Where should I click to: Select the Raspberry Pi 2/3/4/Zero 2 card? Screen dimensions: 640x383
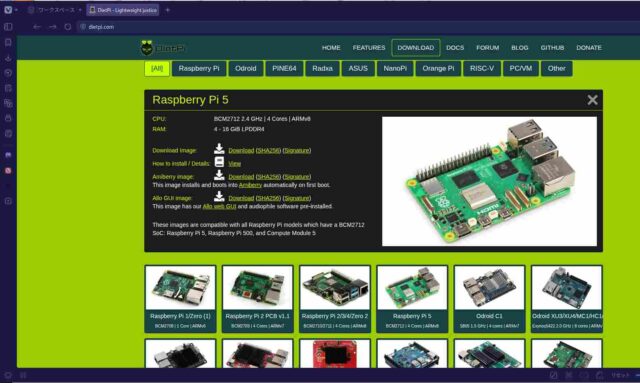pyautogui.click(x=335, y=298)
